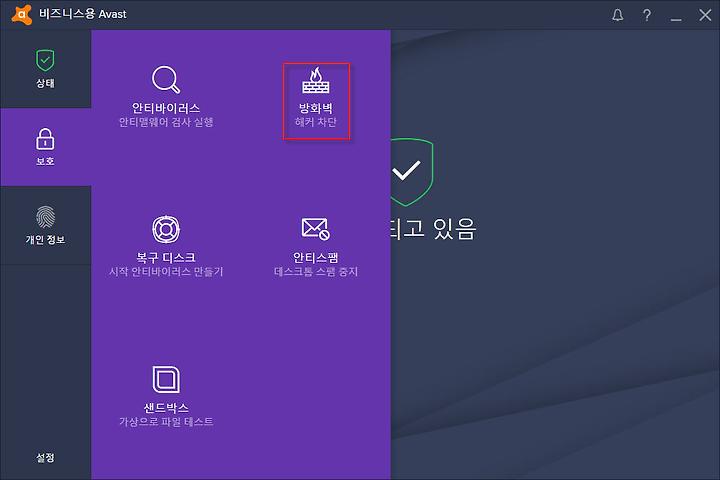Image resolution: width=720 pixels, height=480 pixels.
Task: Select the 보호 padlock sidebar item
Action: click(x=45, y=147)
